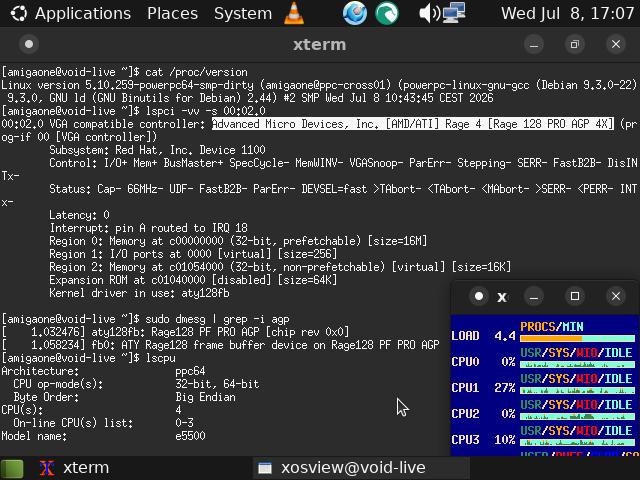Launch VLC from the traffic cone icon
Viewport: 640px width, 480px height.
pos(294,13)
